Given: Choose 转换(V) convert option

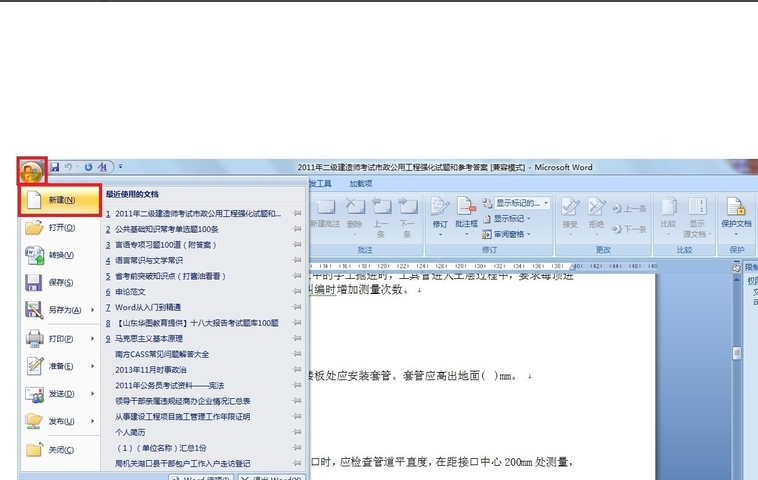Looking at the screenshot, I should [60, 255].
